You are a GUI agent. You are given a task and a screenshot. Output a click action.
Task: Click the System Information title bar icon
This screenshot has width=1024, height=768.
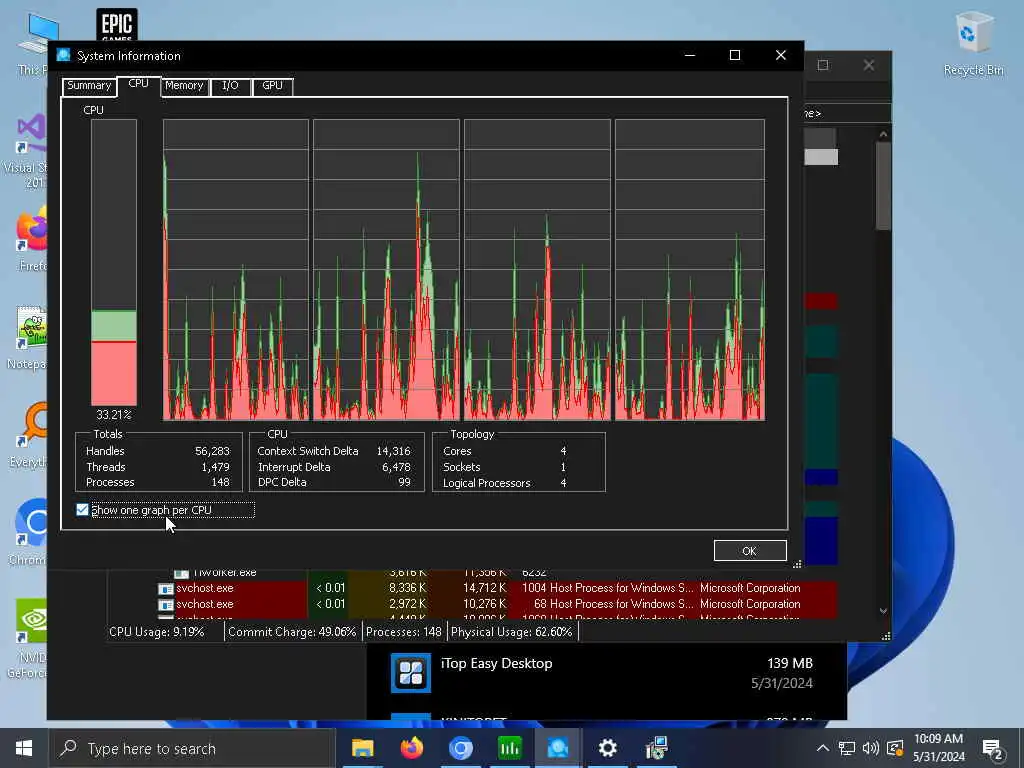pyautogui.click(x=63, y=55)
